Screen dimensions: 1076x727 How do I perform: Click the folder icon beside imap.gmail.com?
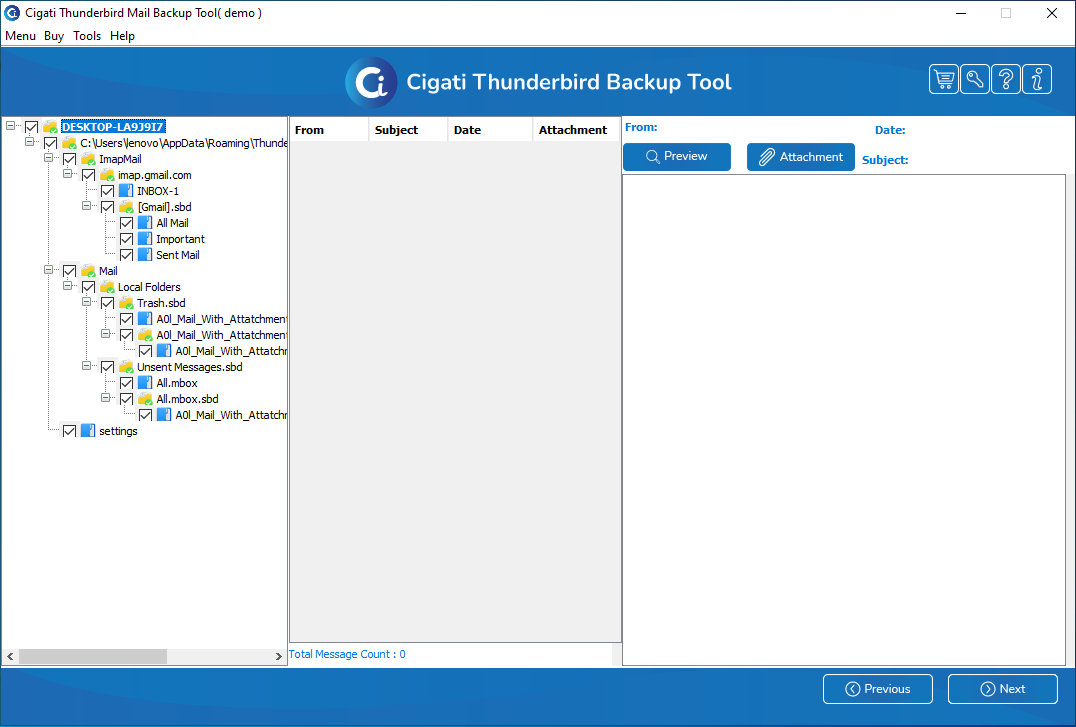coord(107,175)
